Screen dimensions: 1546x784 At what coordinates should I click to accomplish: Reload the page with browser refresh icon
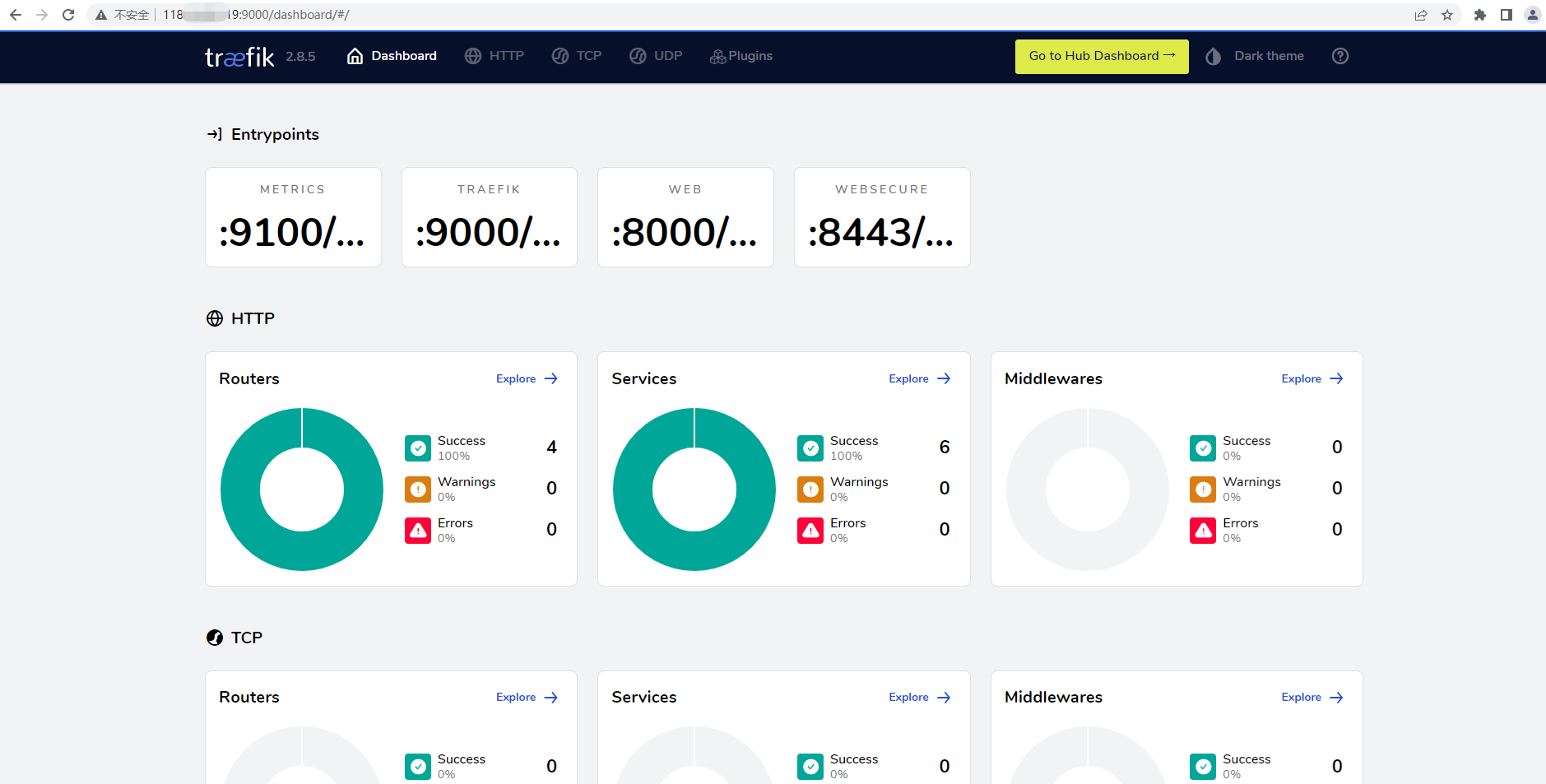[68, 15]
